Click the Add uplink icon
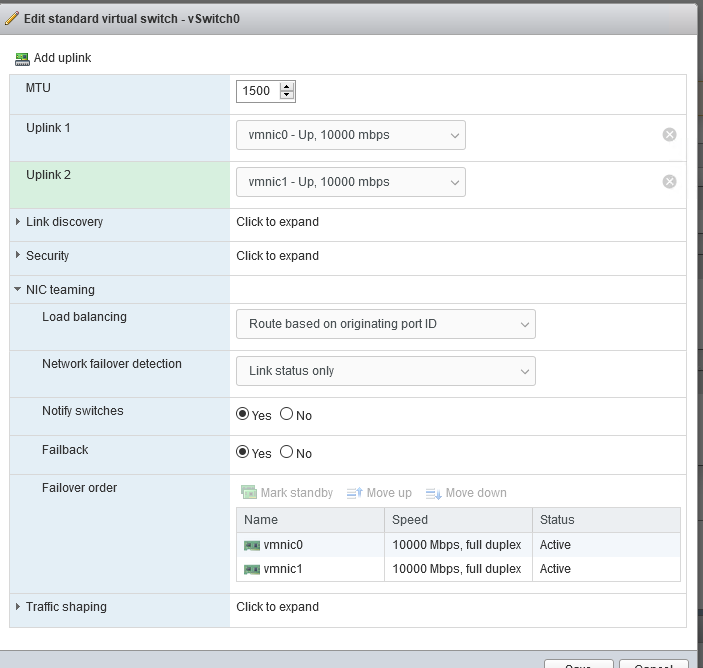The height and width of the screenshot is (668, 703). (22, 59)
